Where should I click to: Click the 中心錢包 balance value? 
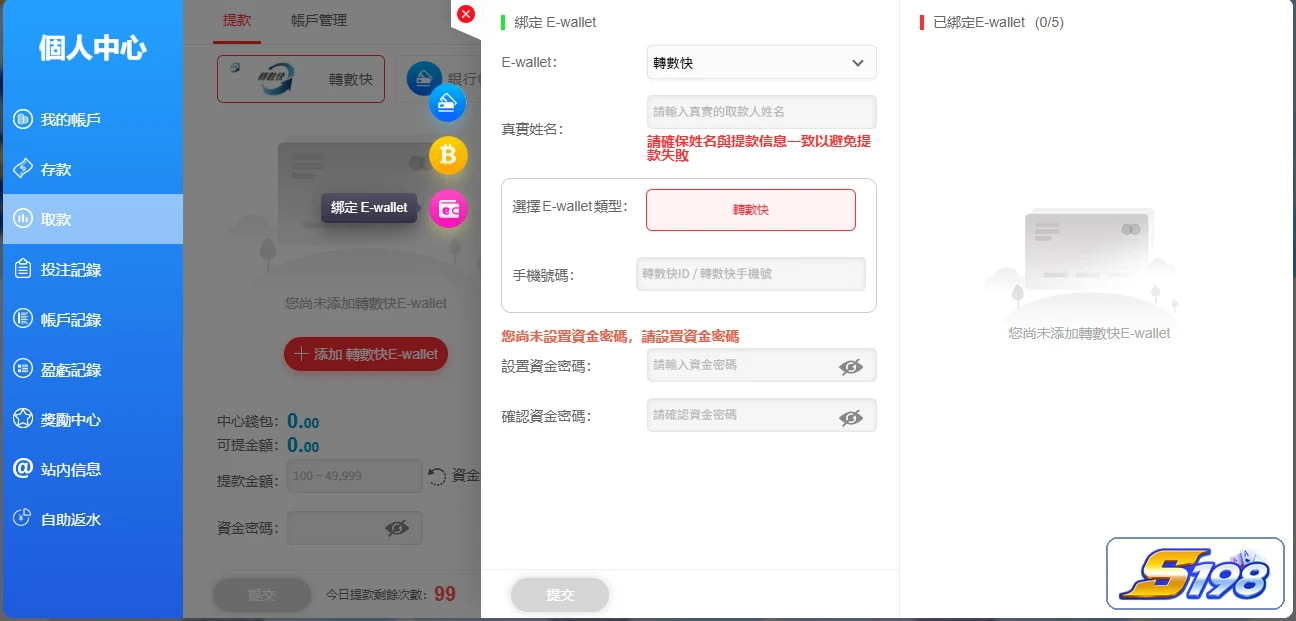304,421
